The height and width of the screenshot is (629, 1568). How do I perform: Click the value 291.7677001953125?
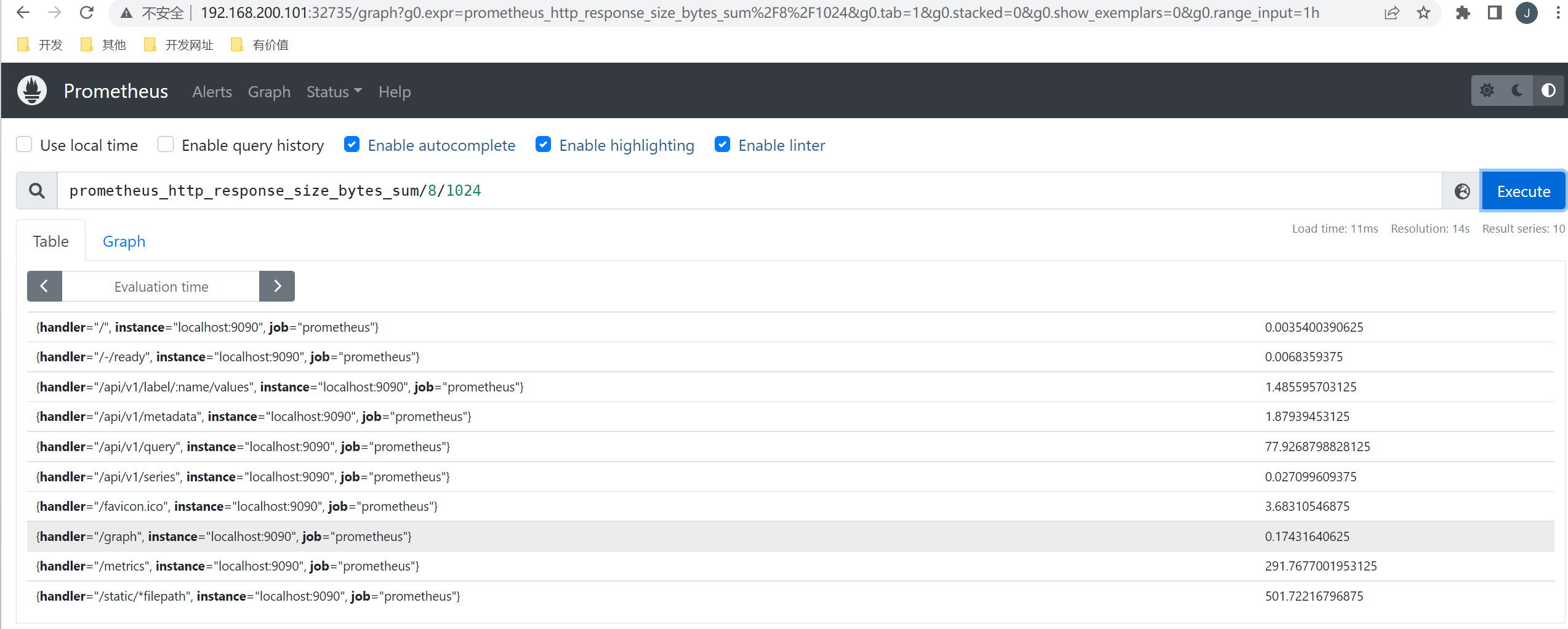point(1321,566)
